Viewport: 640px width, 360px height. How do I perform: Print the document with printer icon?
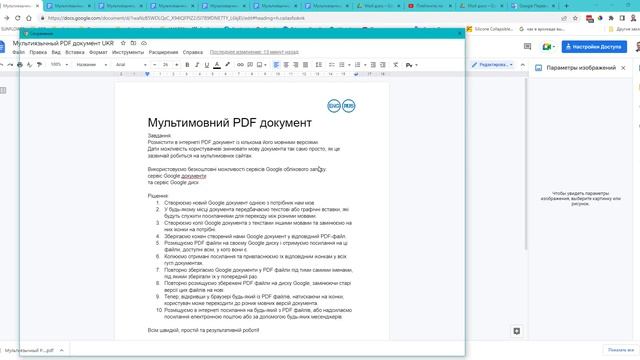point(20,64)
